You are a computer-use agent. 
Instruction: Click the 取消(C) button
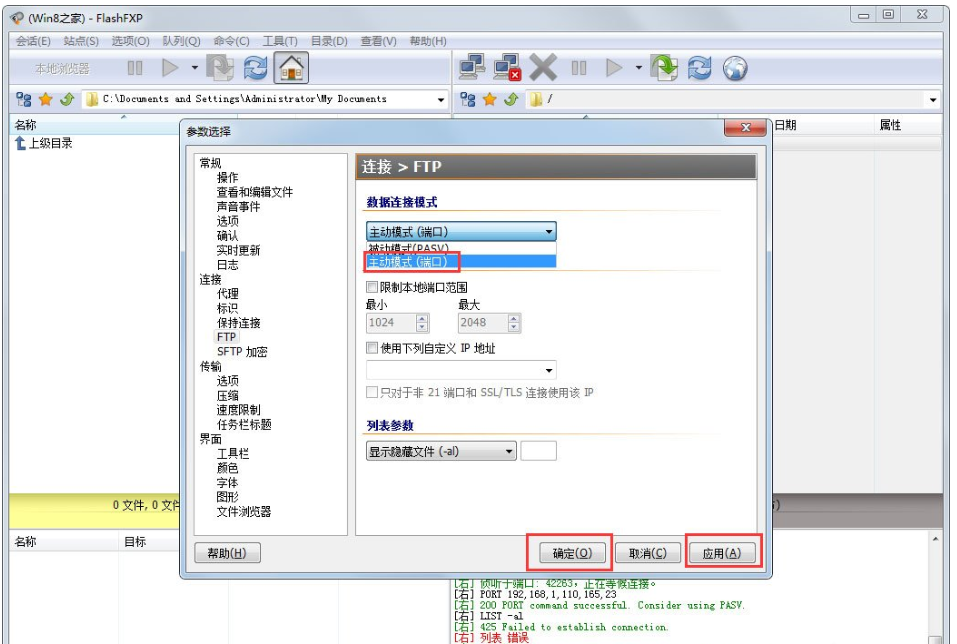click(x=648, y=553)
